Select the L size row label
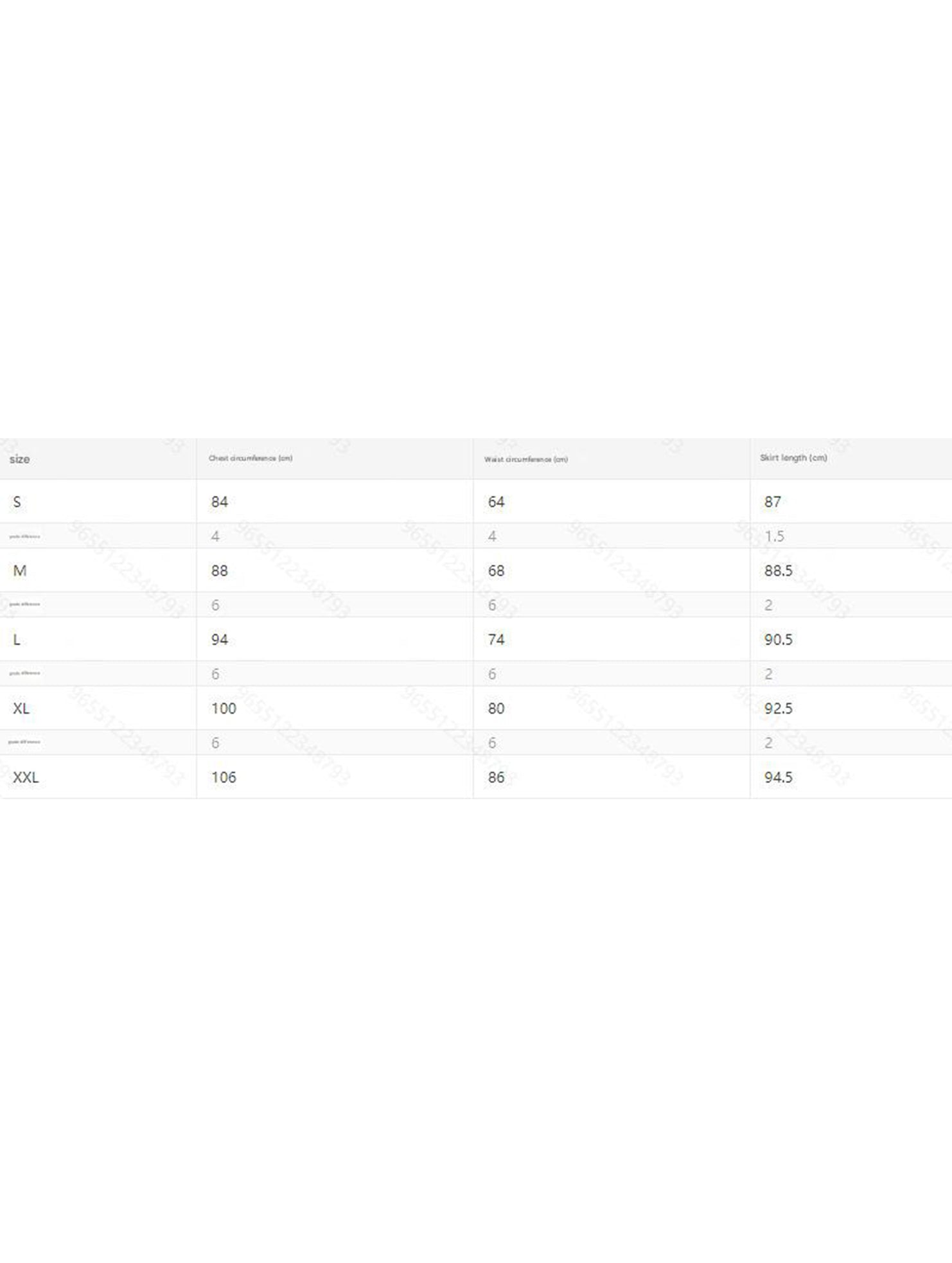Screen dimensions: 952x1263 coord(17,639)
